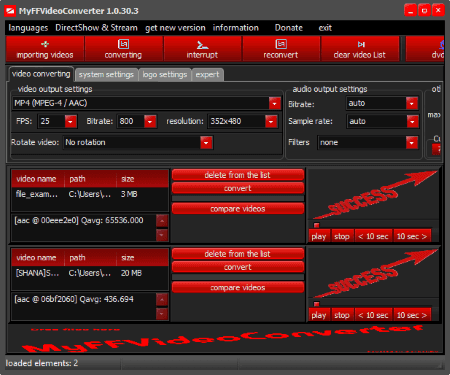Expand the MP4 output format dropdown

[275, 103]
